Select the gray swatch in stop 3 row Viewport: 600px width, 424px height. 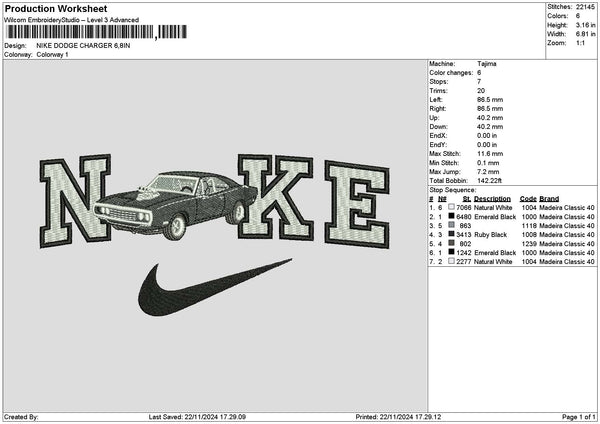tap(452, 225)
